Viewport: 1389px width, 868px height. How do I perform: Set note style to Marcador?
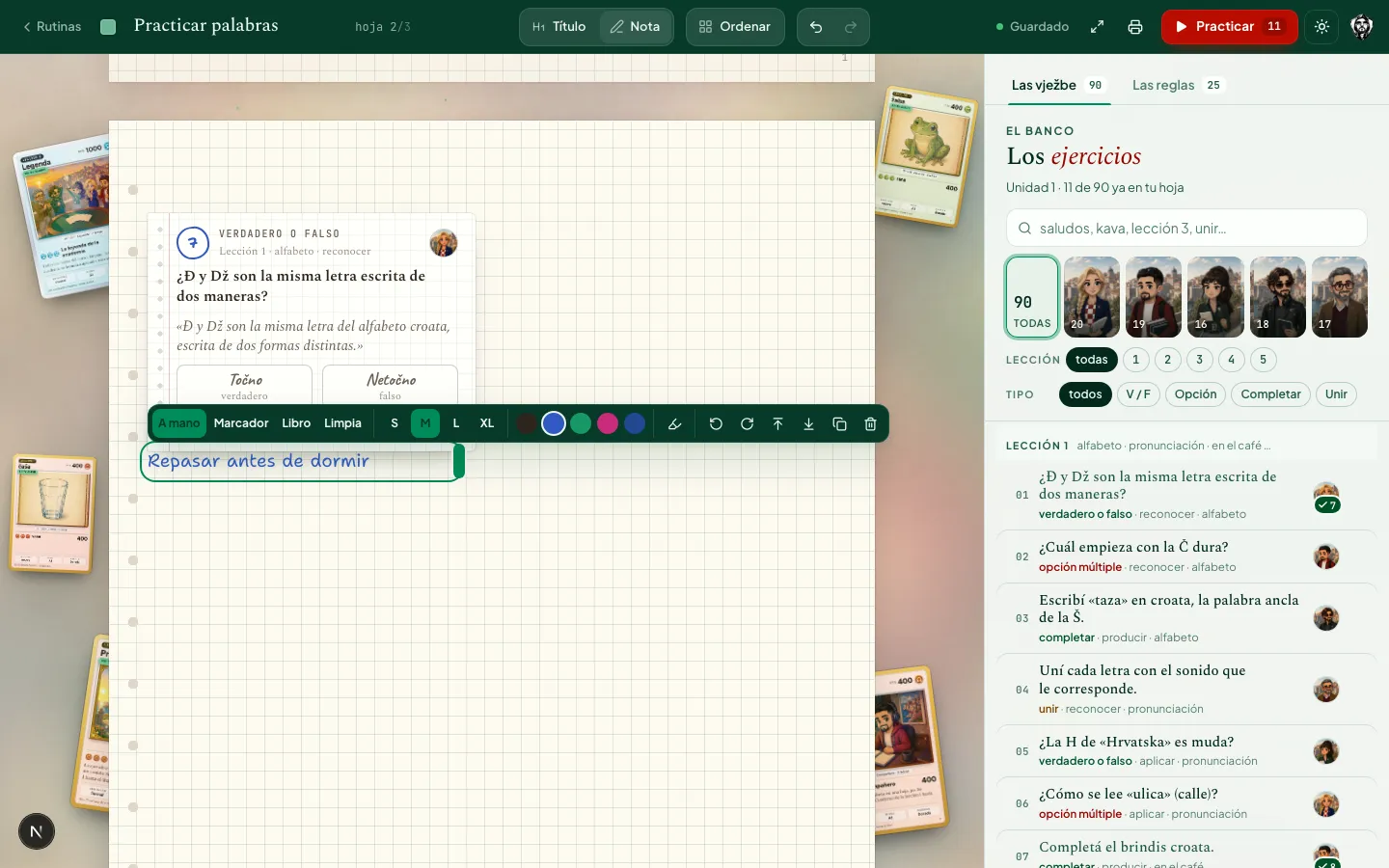[x=241, y=423]
